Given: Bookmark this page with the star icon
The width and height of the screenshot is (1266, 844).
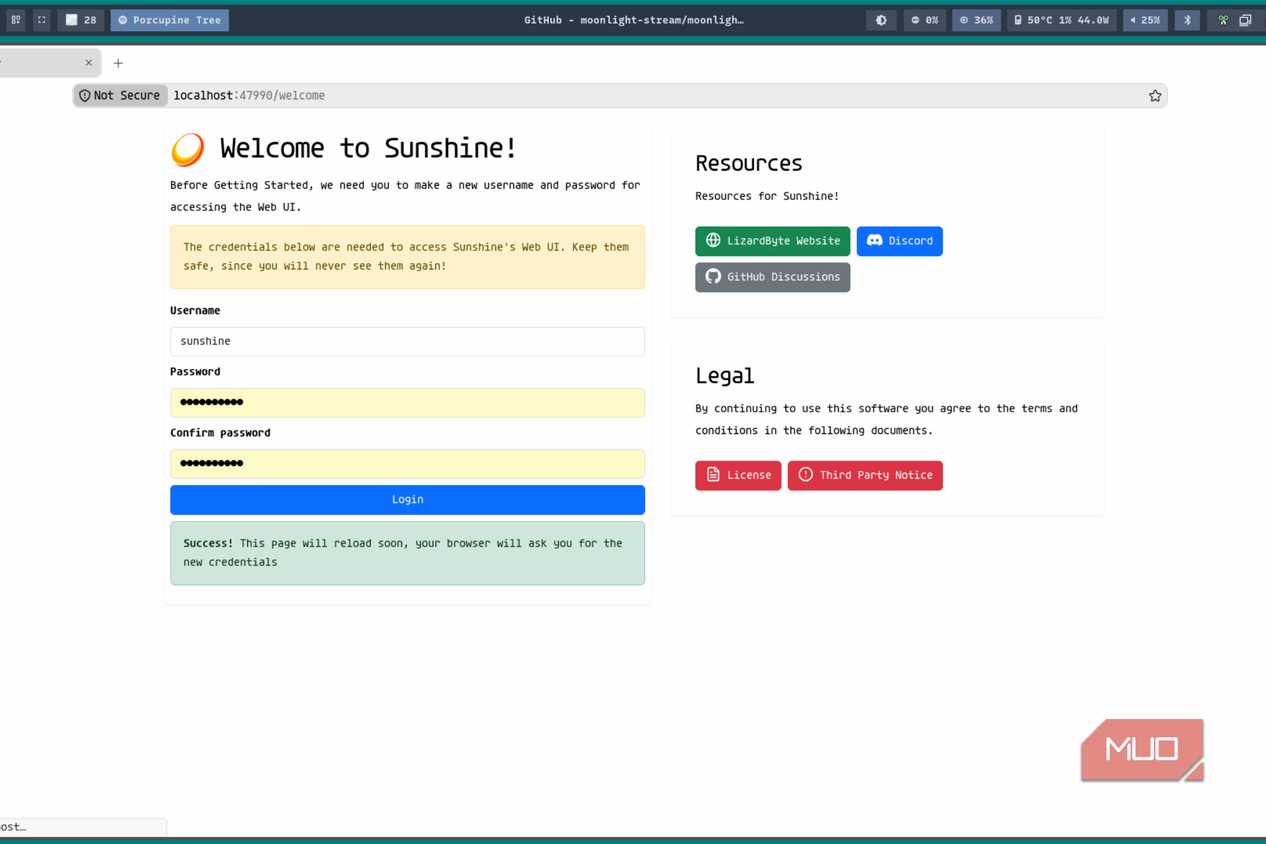Looking at the screenshot, I should [1155, 96].
